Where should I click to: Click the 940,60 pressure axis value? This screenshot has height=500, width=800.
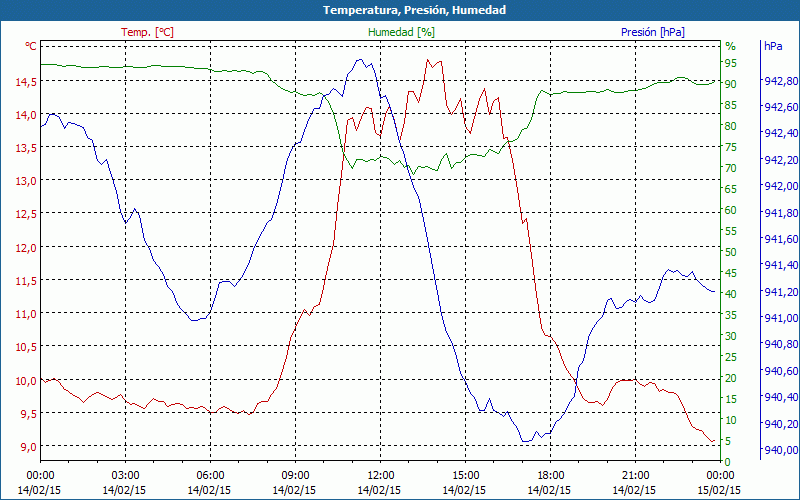tap(779, 371)
